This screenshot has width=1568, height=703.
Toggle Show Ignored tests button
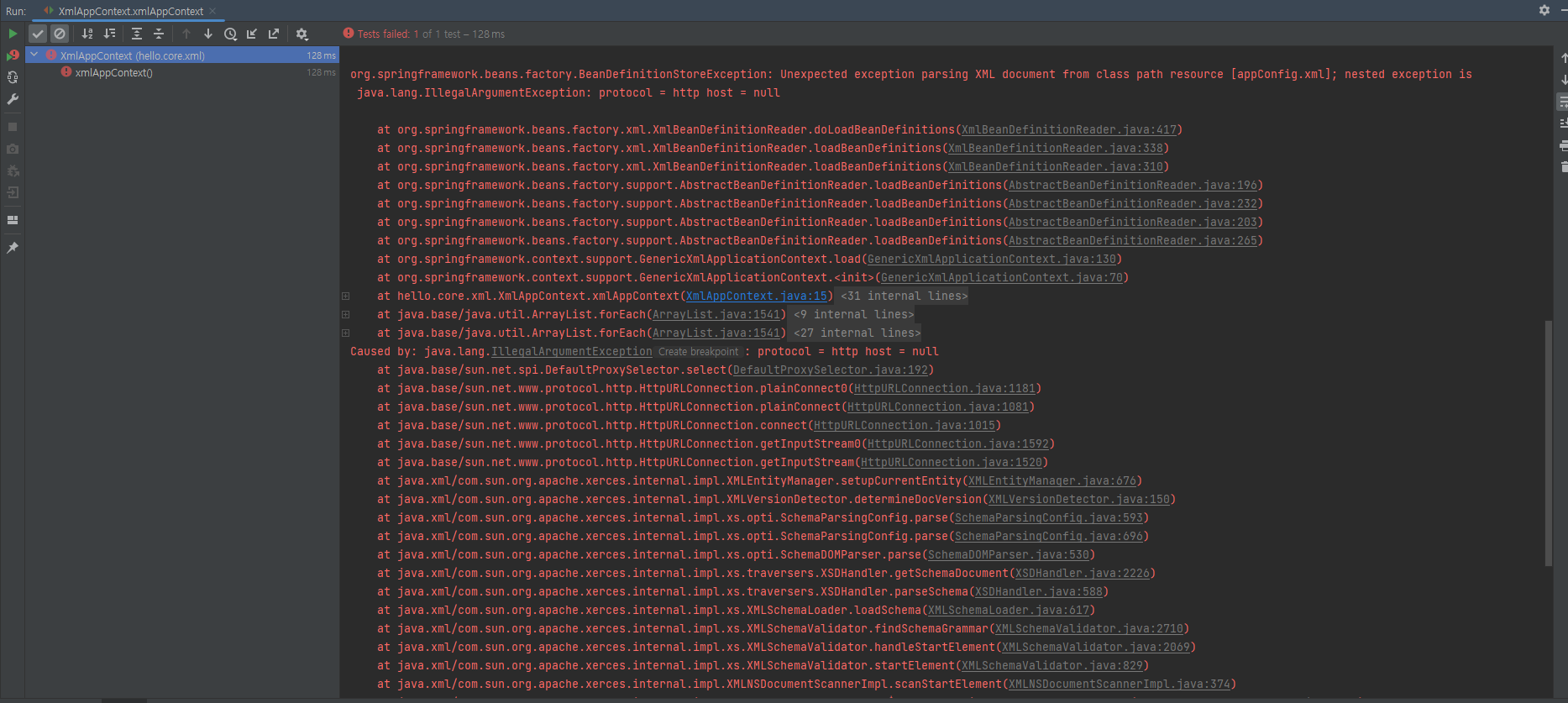(60, 34)
